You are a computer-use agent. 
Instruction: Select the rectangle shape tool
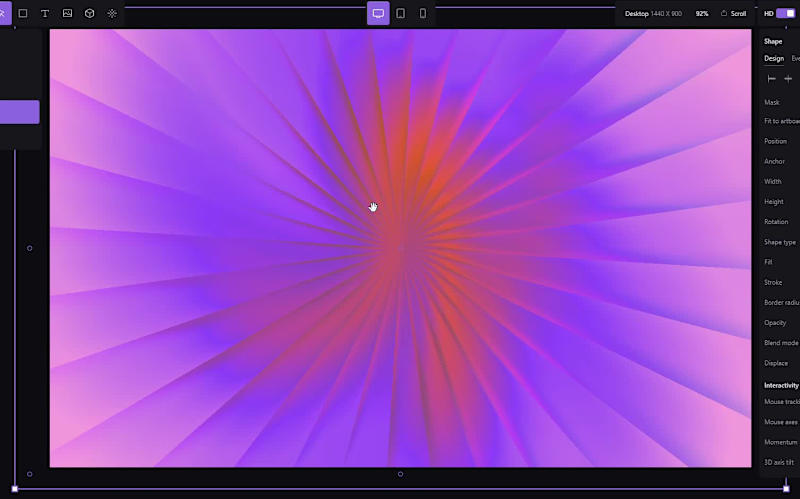click(23, 13)
